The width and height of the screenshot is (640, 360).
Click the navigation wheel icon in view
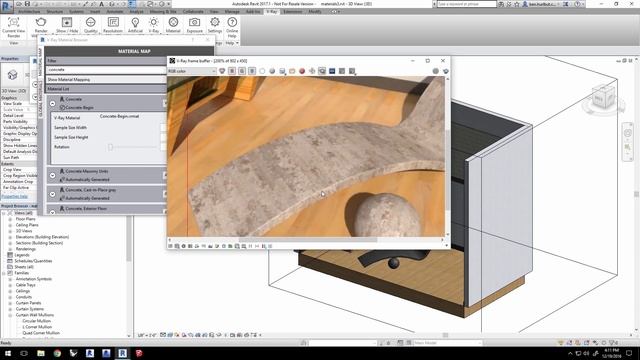[628, 133]
